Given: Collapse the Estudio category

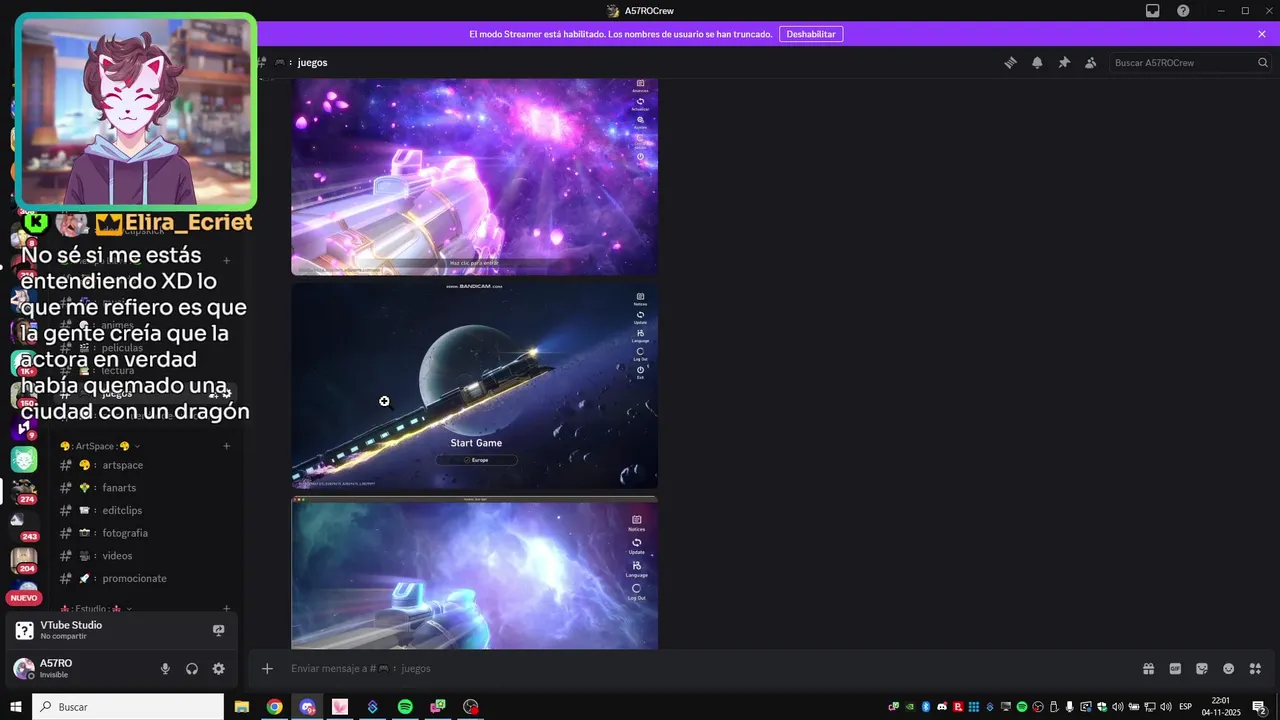Looking at the screenshot, I should (x=96, y=608).
